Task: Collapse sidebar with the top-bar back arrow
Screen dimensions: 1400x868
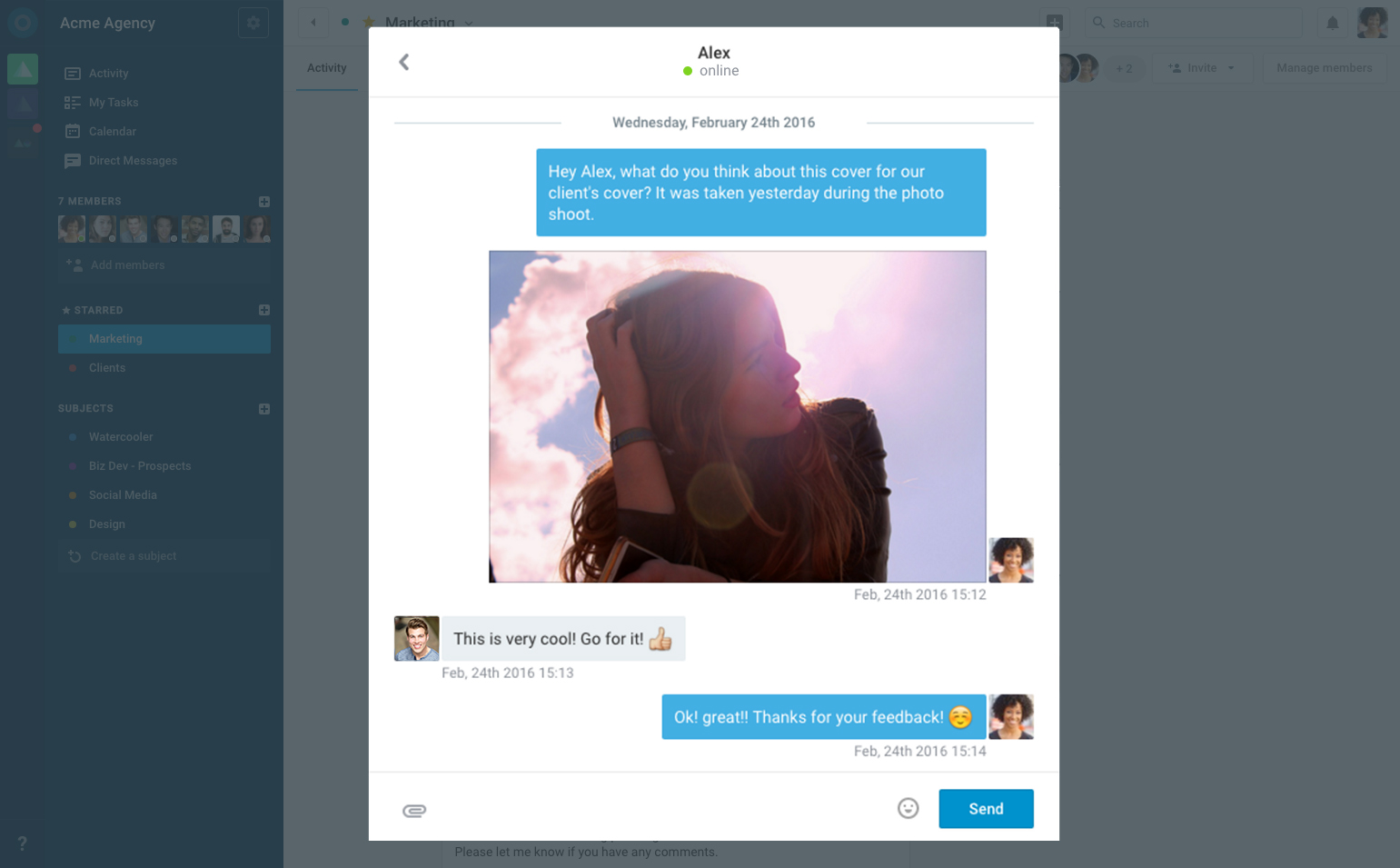Action: 313,23
